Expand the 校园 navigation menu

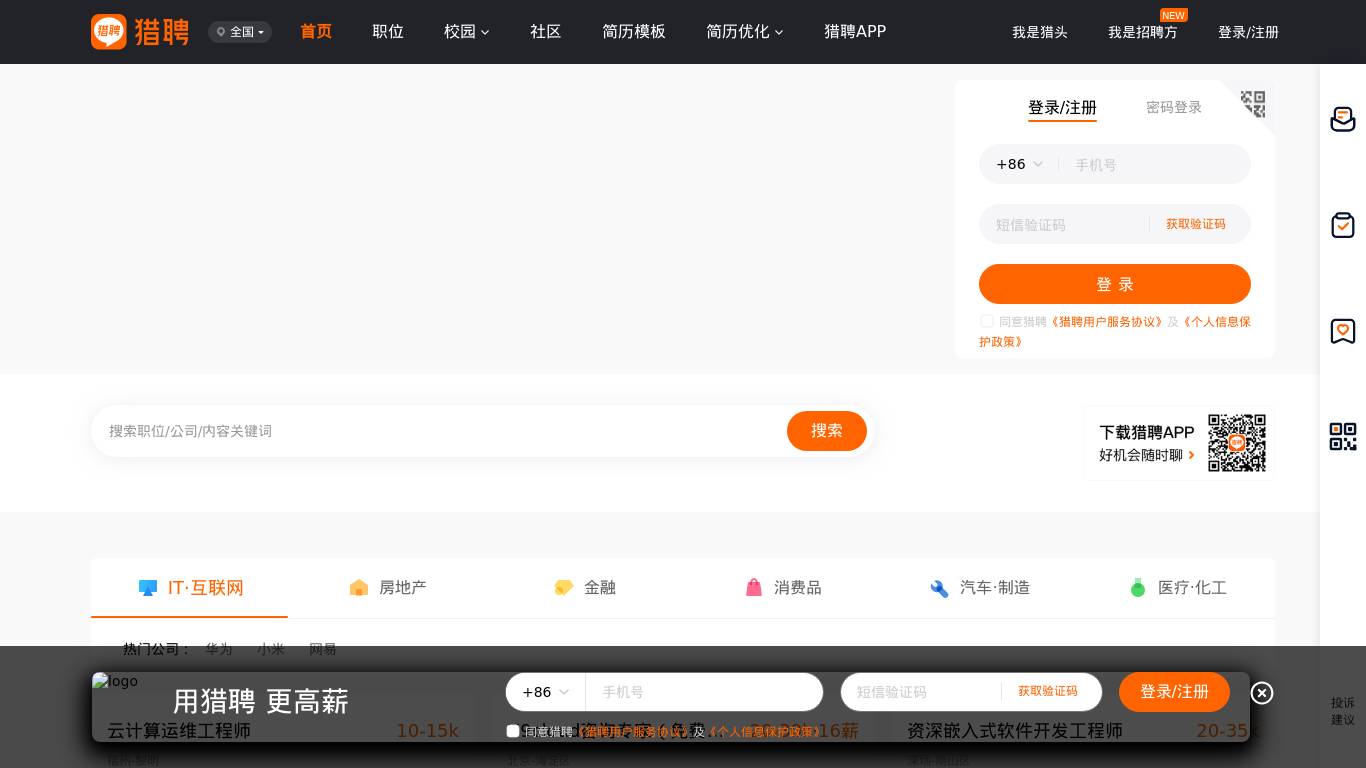(466, 32)
